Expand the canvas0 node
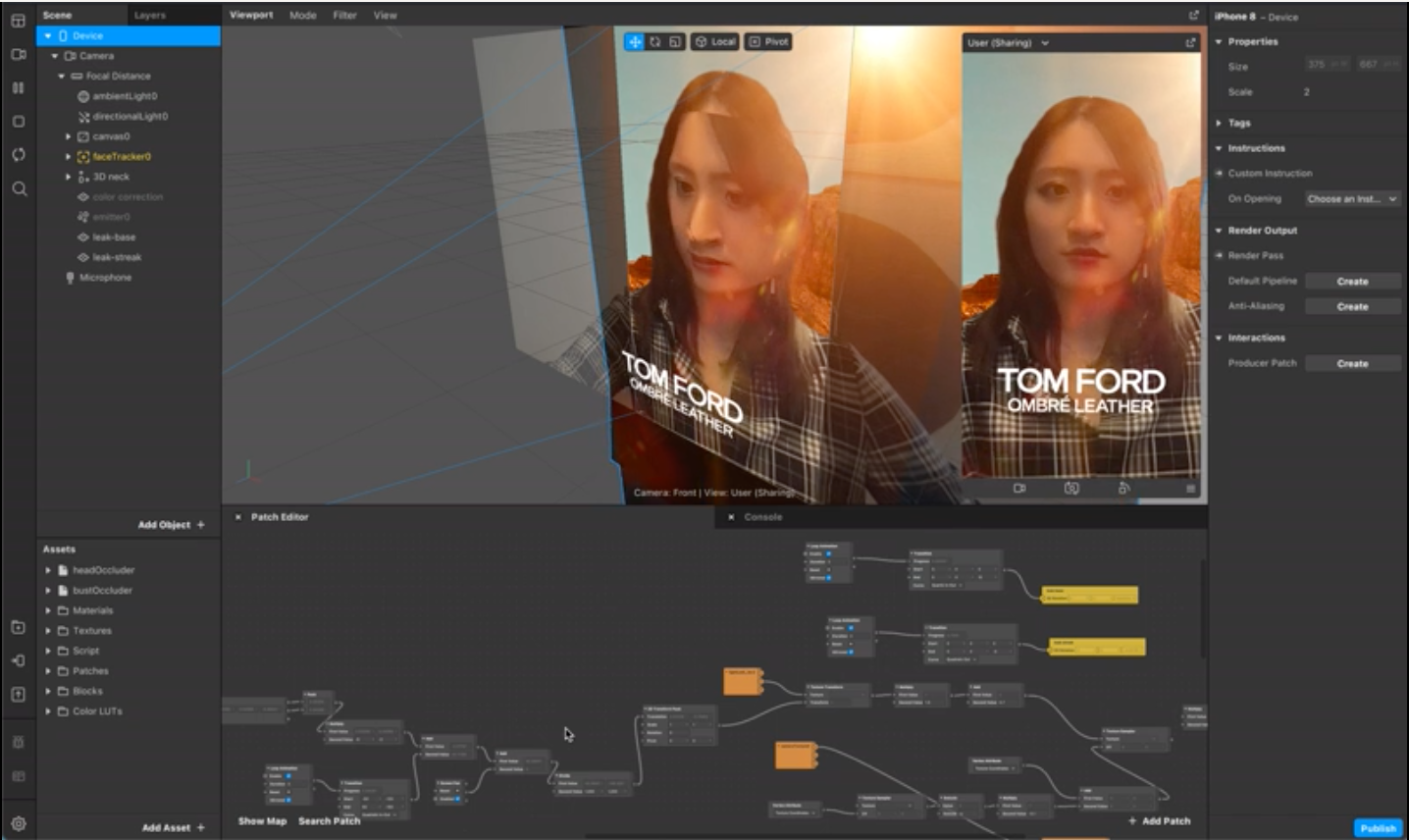Viewport: 1409px width, 840px height. coord(68,136)
